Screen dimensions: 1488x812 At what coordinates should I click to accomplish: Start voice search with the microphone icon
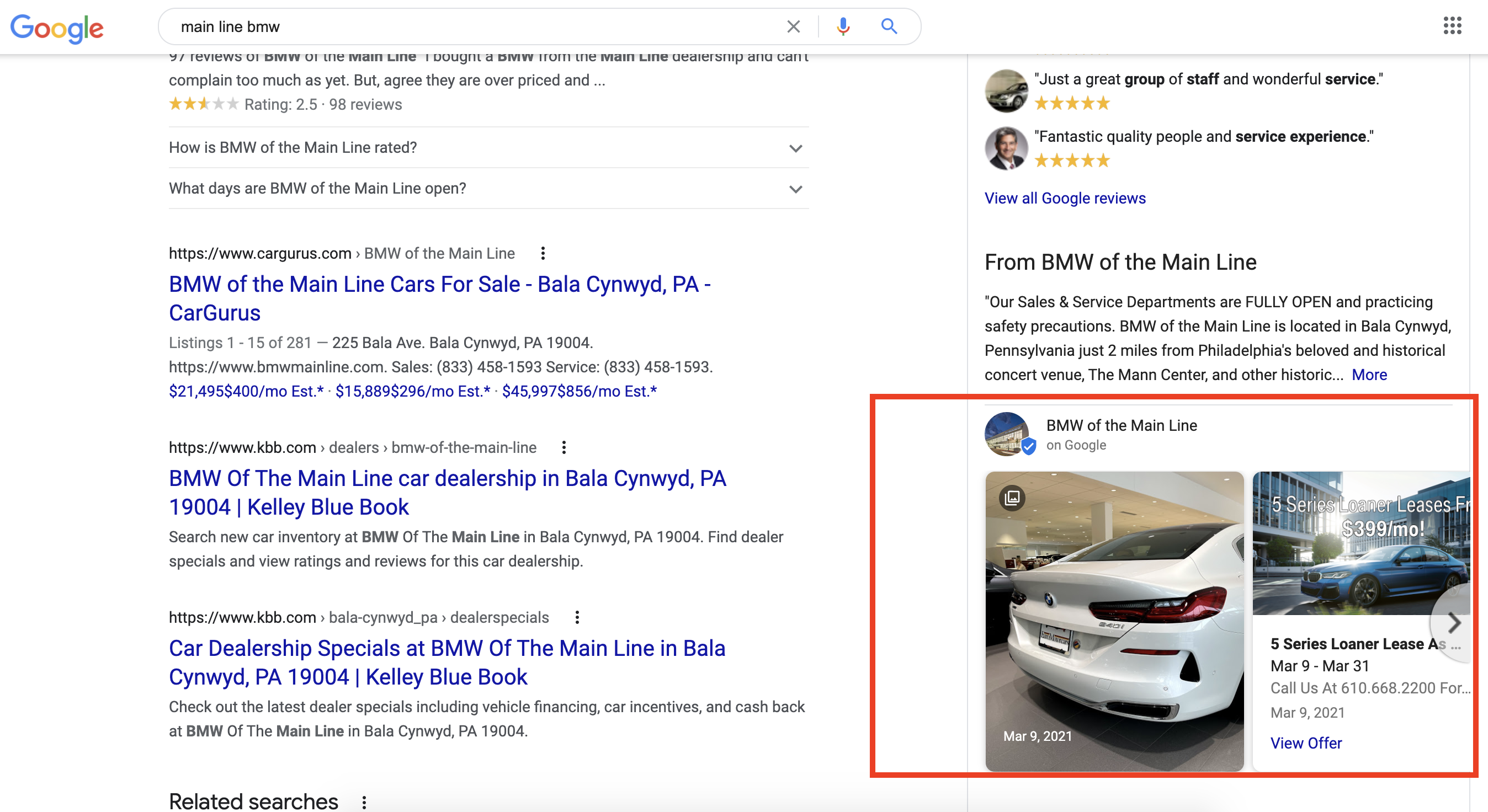click(x=843, y=26)
